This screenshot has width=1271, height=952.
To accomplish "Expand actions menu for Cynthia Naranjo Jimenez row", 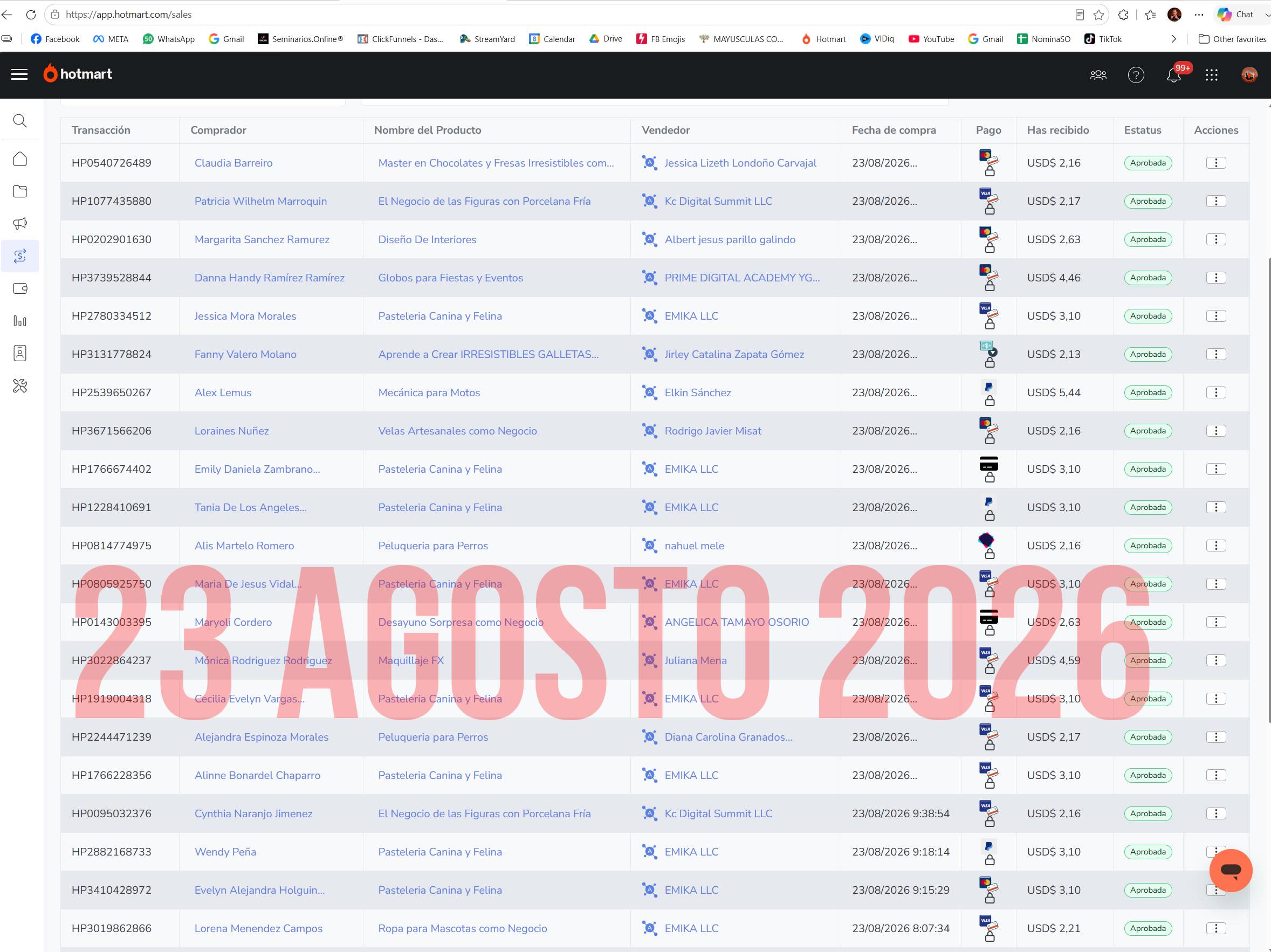I will 1215,813.
